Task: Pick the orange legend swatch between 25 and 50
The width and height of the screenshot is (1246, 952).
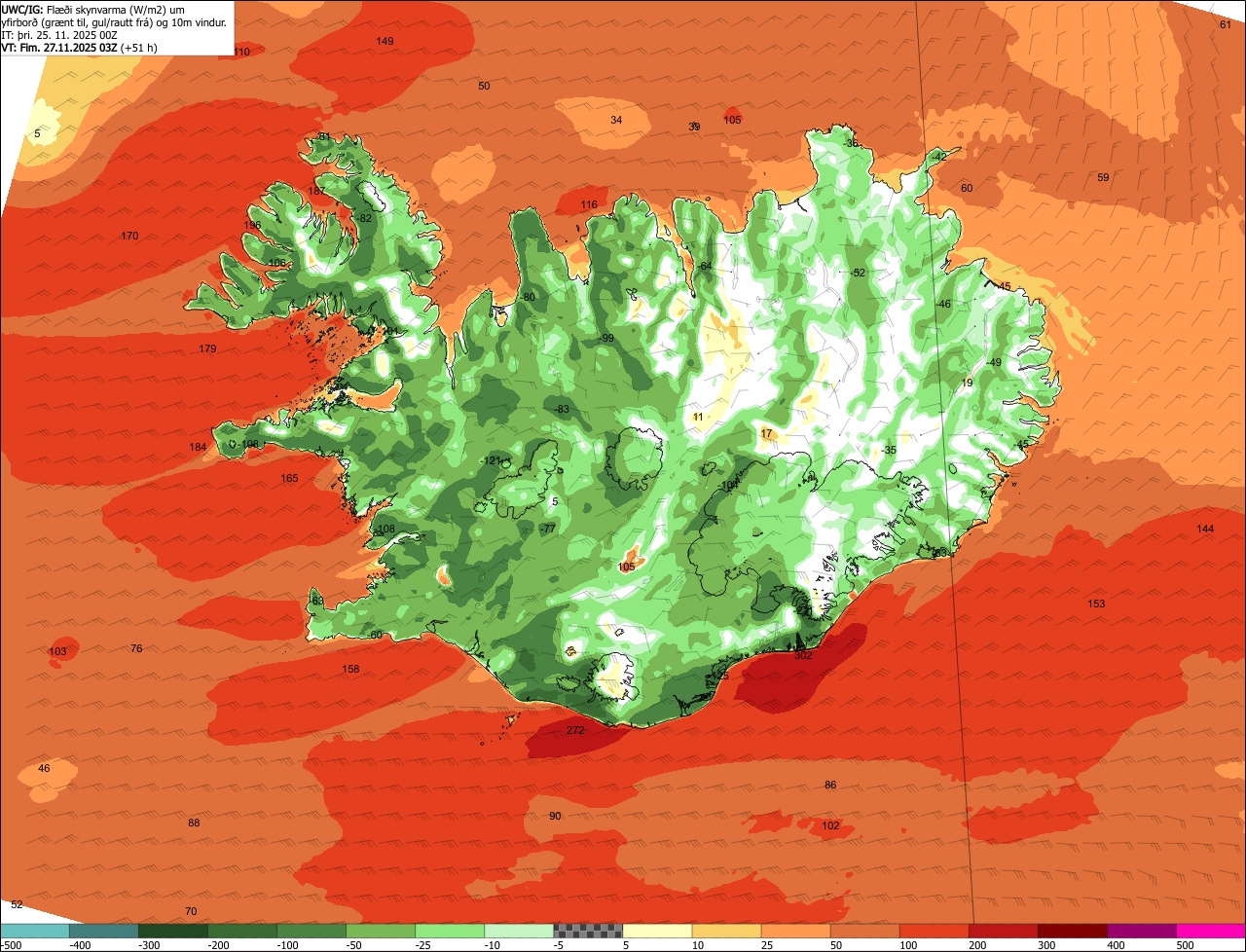Action: click(x=796, y=931)
